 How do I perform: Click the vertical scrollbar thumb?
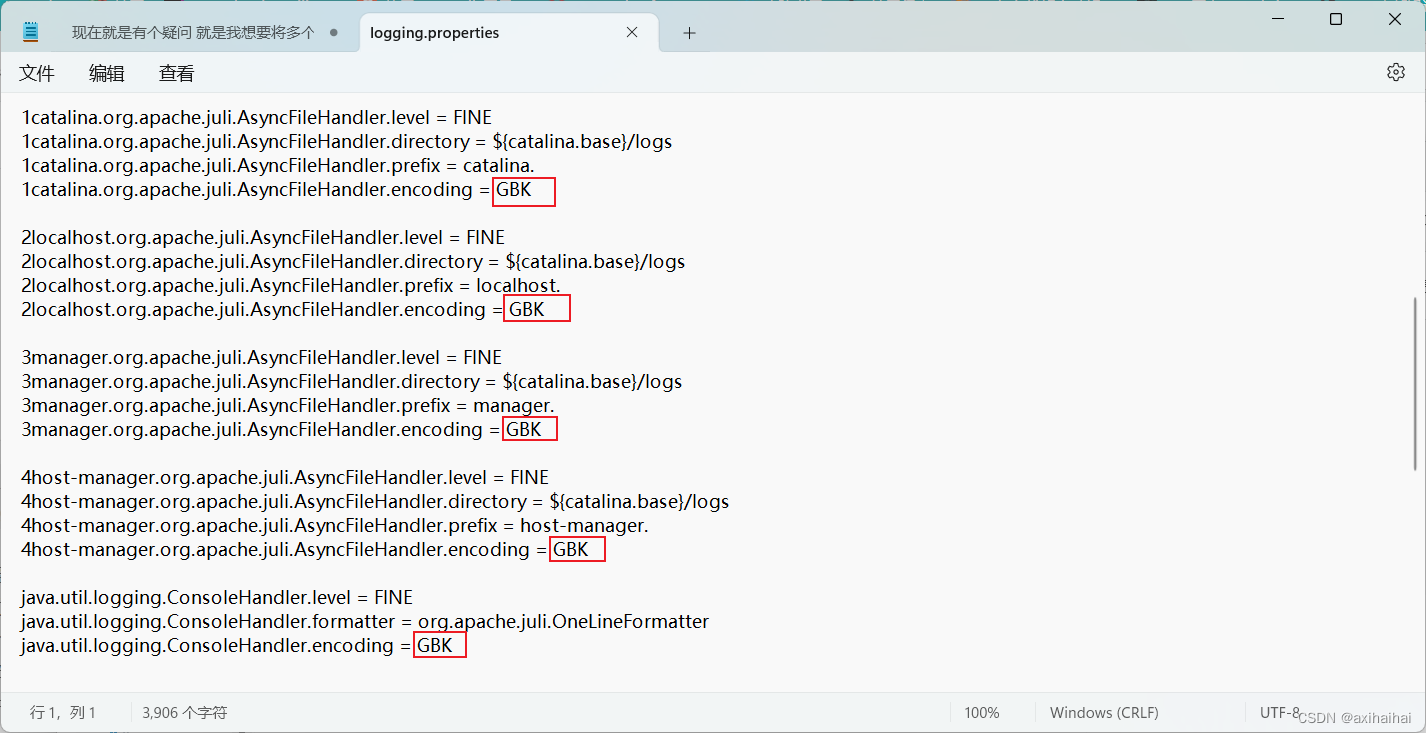pyautogui.click(x=1415, y=383)
